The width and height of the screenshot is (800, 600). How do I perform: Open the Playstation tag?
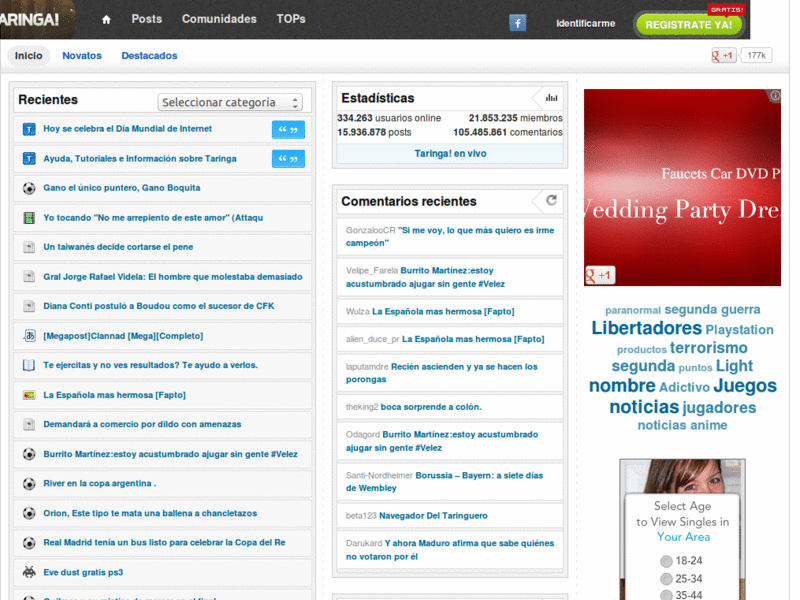[739, 330]
